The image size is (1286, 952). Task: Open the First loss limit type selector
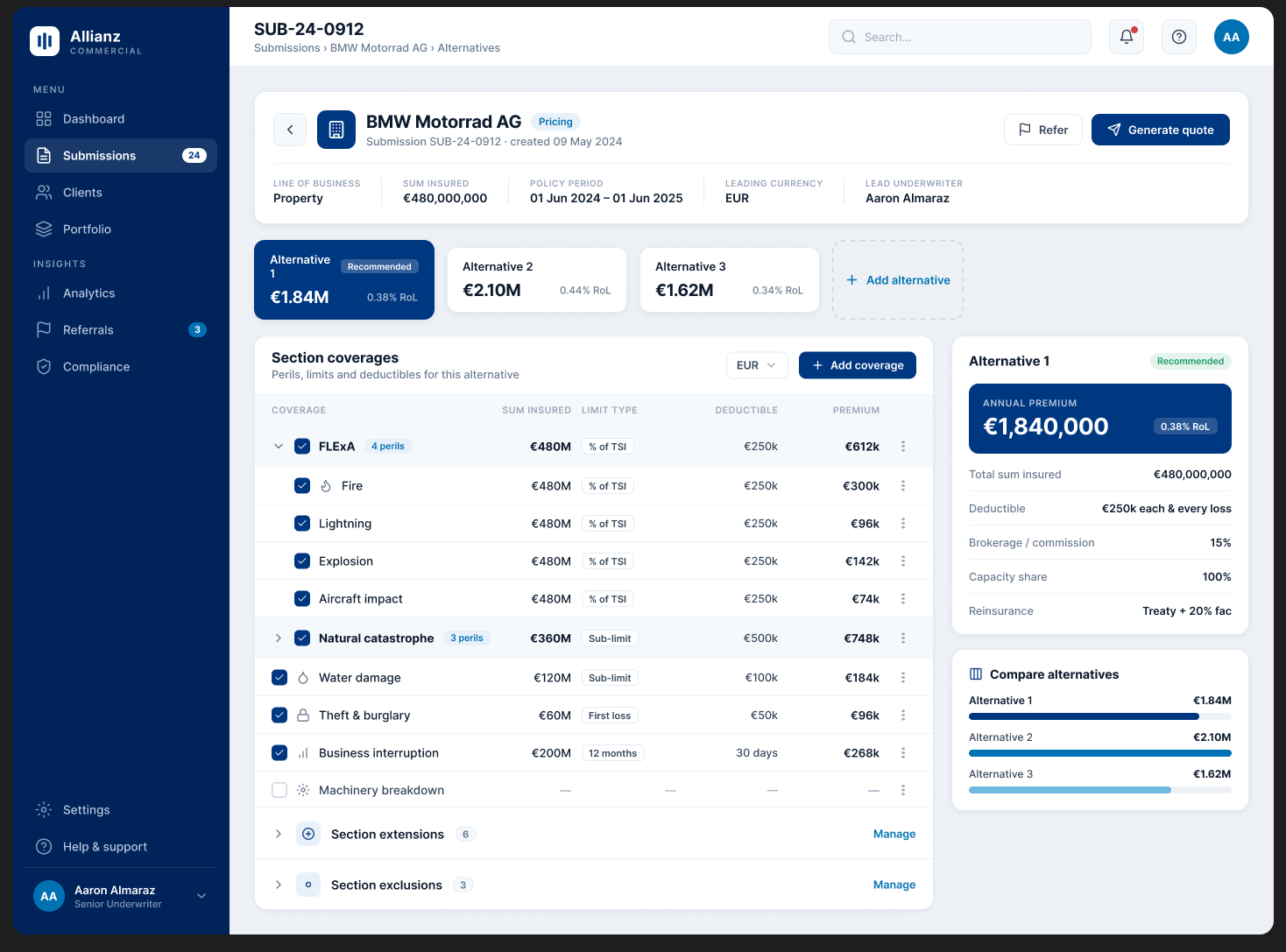(x=610, y=716)
